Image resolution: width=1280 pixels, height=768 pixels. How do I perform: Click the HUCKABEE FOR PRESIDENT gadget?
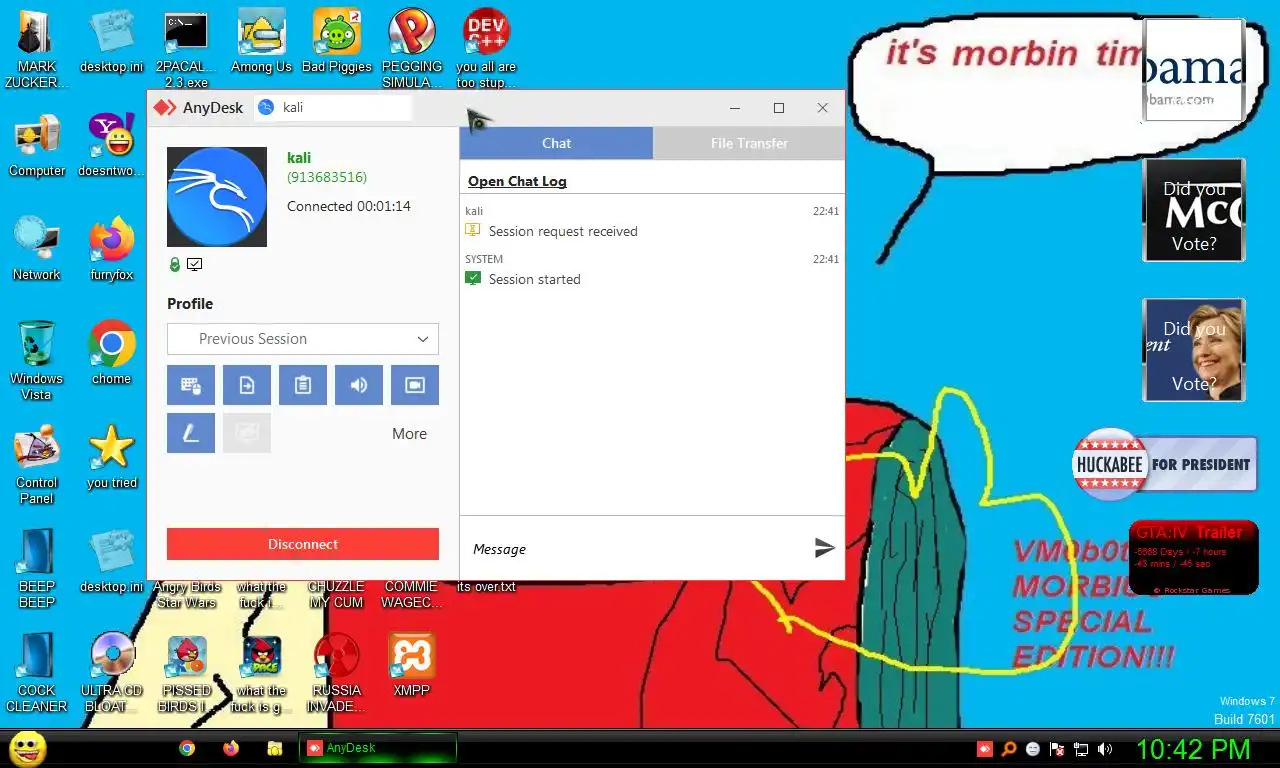1164,464
